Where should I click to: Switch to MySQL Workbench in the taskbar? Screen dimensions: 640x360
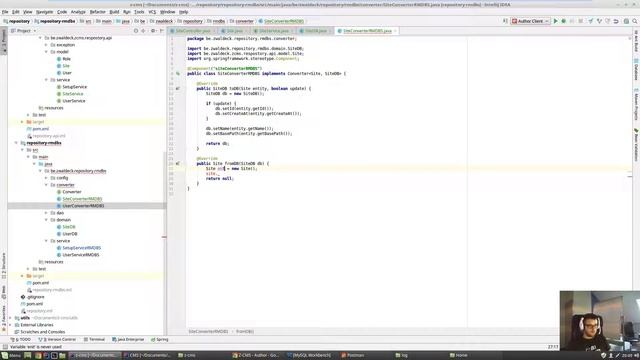309,356
